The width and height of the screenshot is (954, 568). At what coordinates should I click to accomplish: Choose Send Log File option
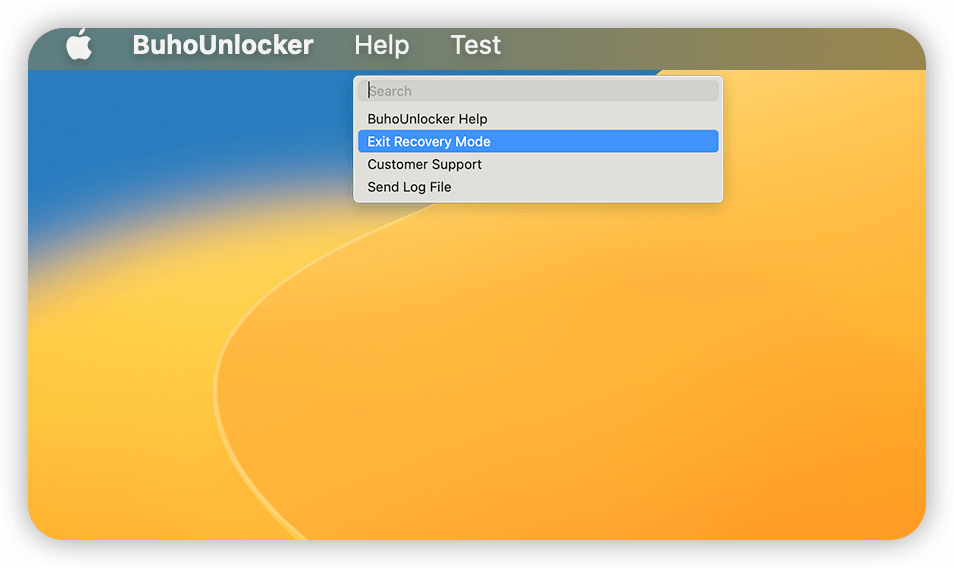[x=538, y=187]
